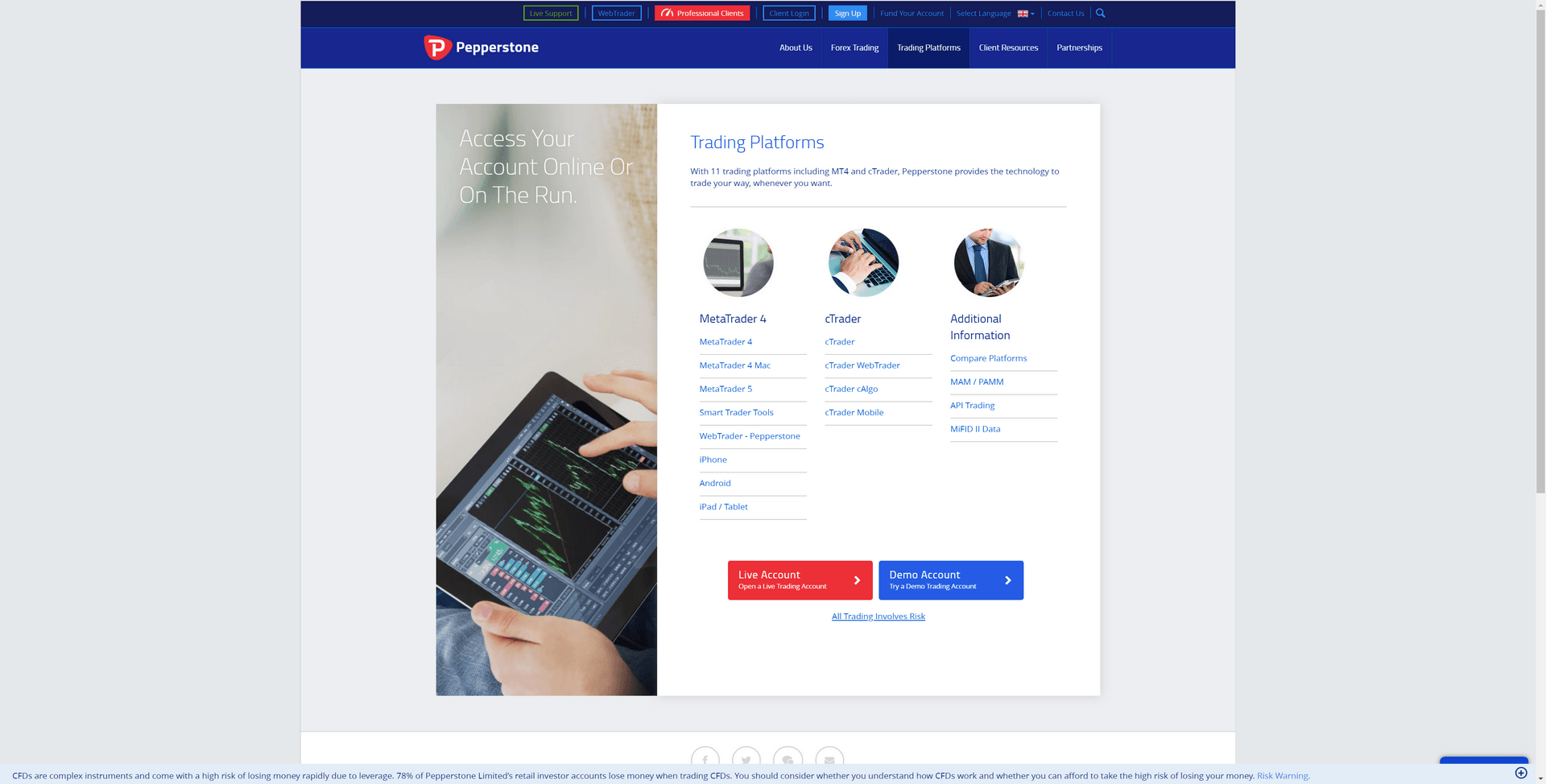This screenshot has height=784, width=1546.
Task: Click the Pepperstone logo
Action: [x=481, y=47]
